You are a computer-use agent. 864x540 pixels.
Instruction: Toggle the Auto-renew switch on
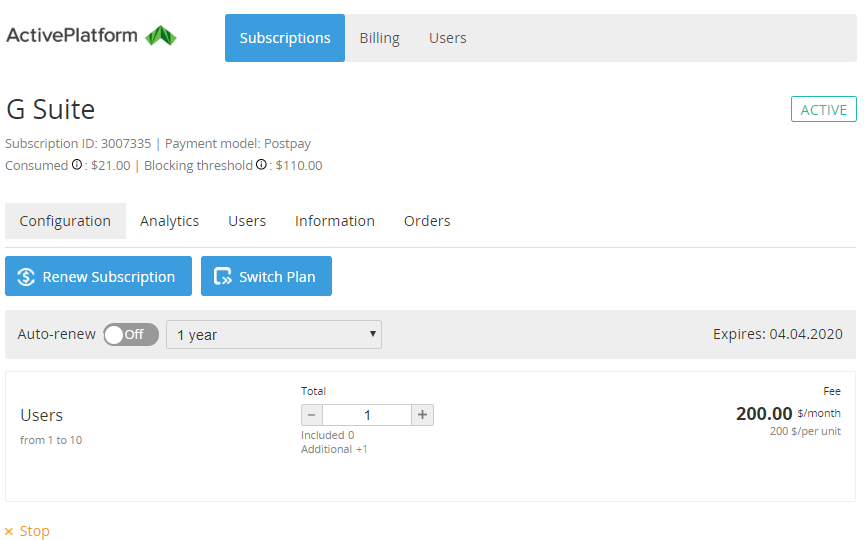tap(130, 335)
